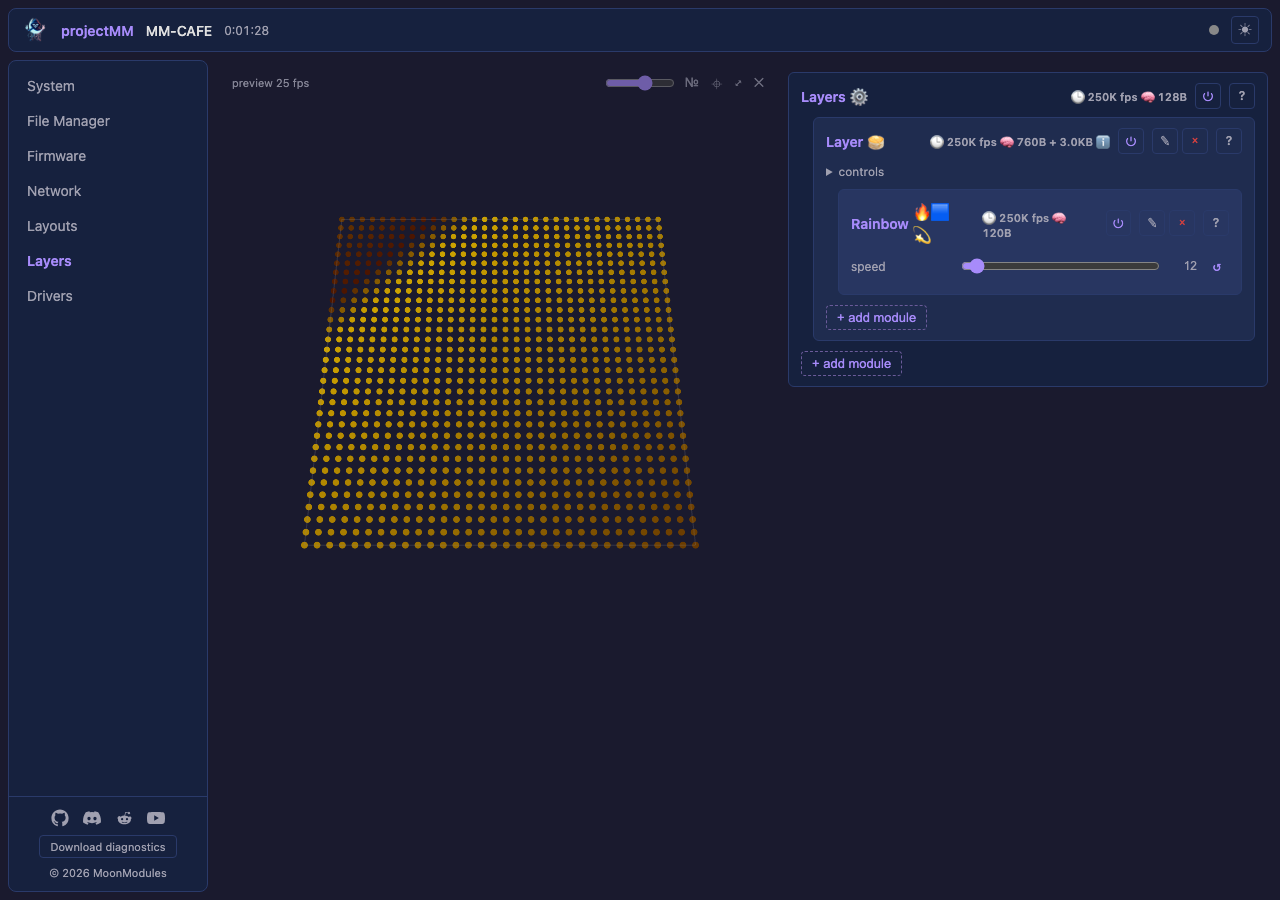
Task: Delete the Layer module with red X
Action: [x=1195, y=142]
